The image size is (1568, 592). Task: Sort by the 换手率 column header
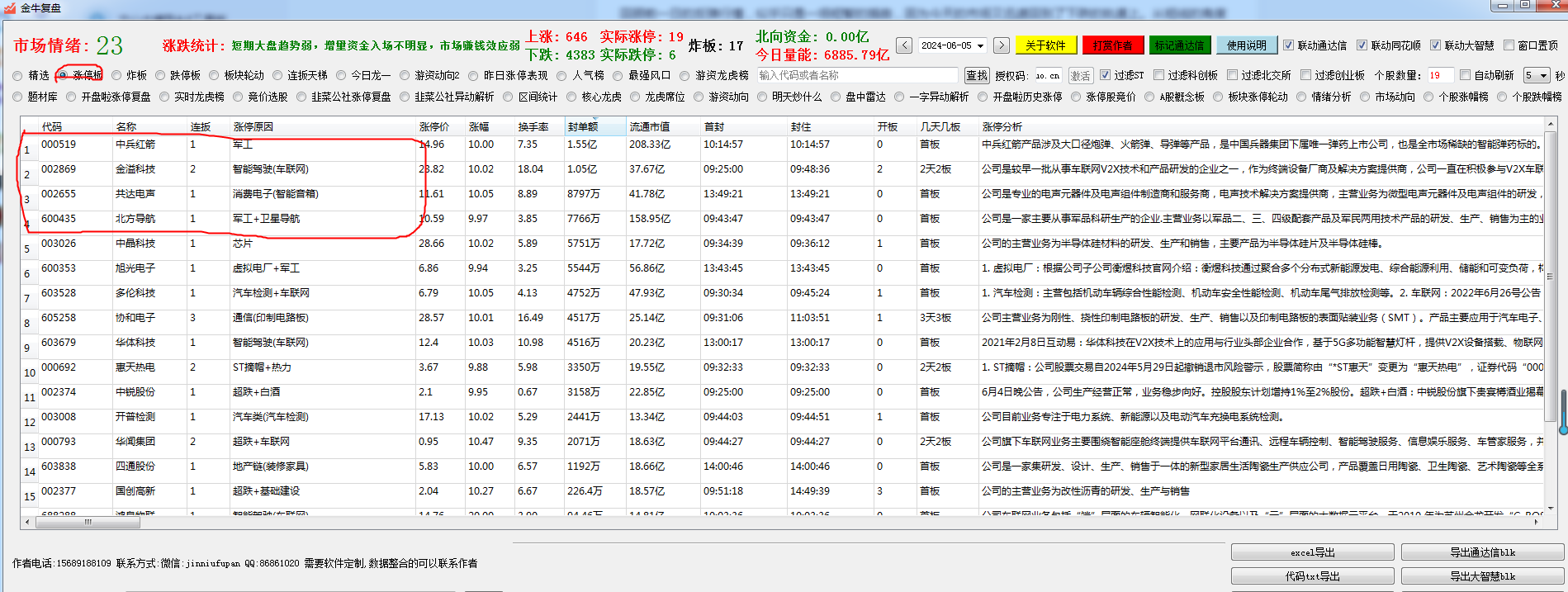tap(540, 126)
